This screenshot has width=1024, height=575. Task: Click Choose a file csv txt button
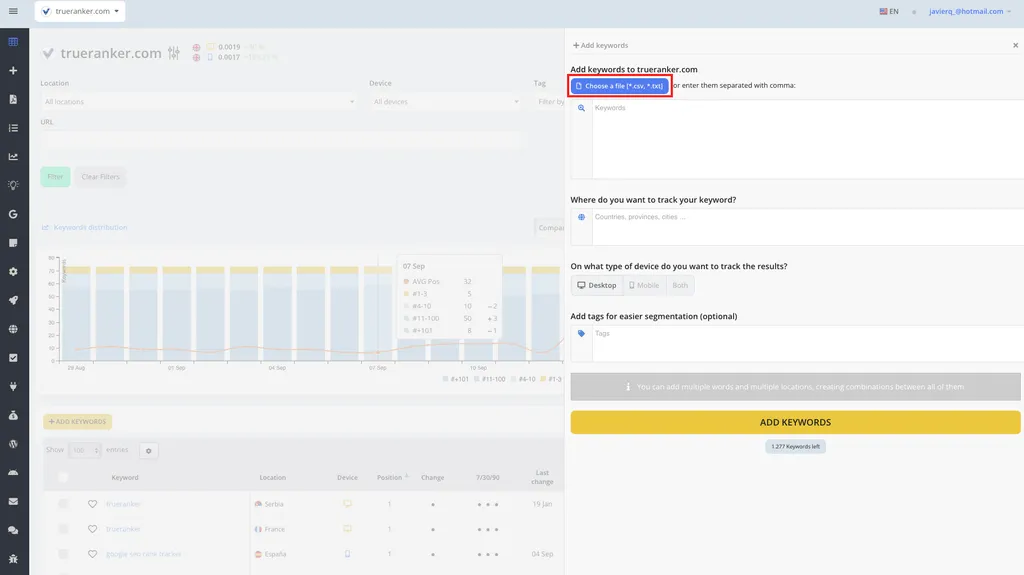coord(620,86)
